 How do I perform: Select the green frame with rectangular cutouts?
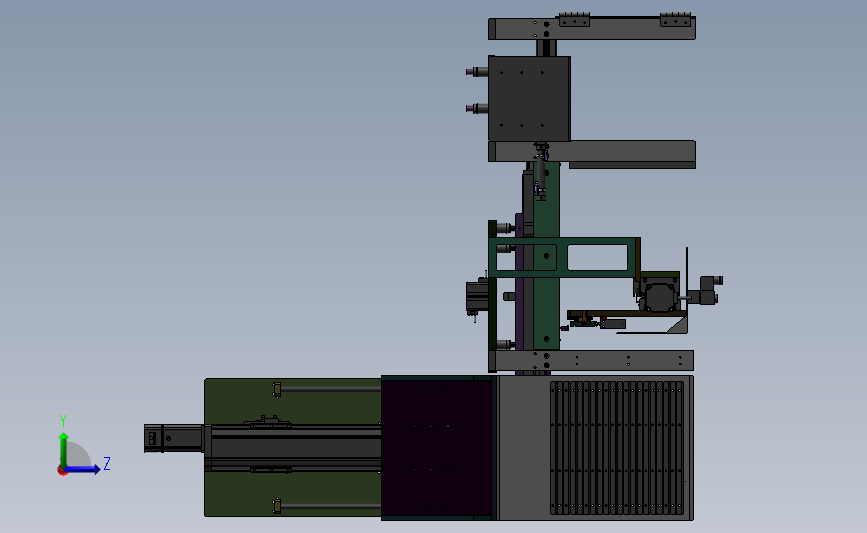point(564,258)
